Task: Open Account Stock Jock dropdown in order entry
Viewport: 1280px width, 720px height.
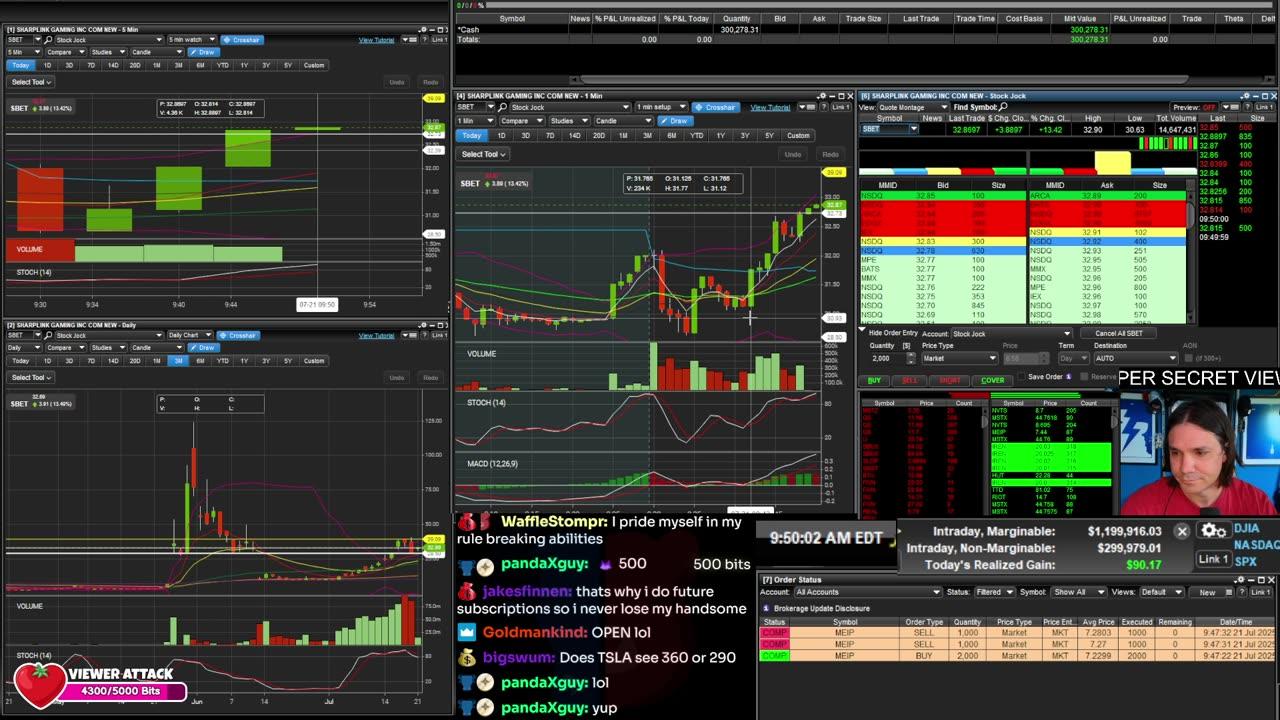Action: coord(1012,333)
